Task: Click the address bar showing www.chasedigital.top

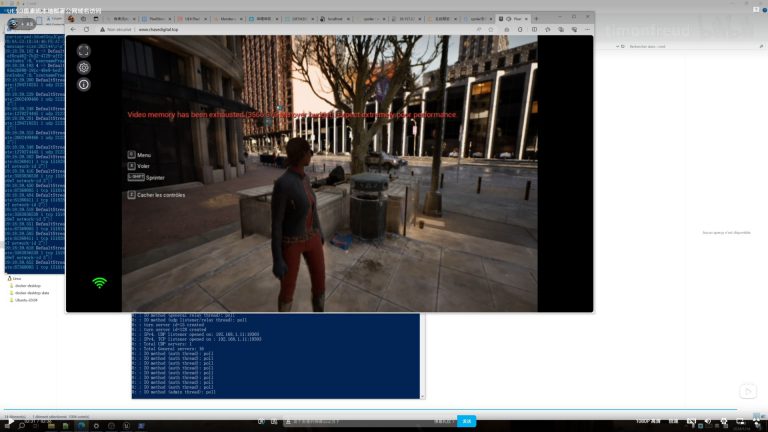Action: (x=294, y=29)
